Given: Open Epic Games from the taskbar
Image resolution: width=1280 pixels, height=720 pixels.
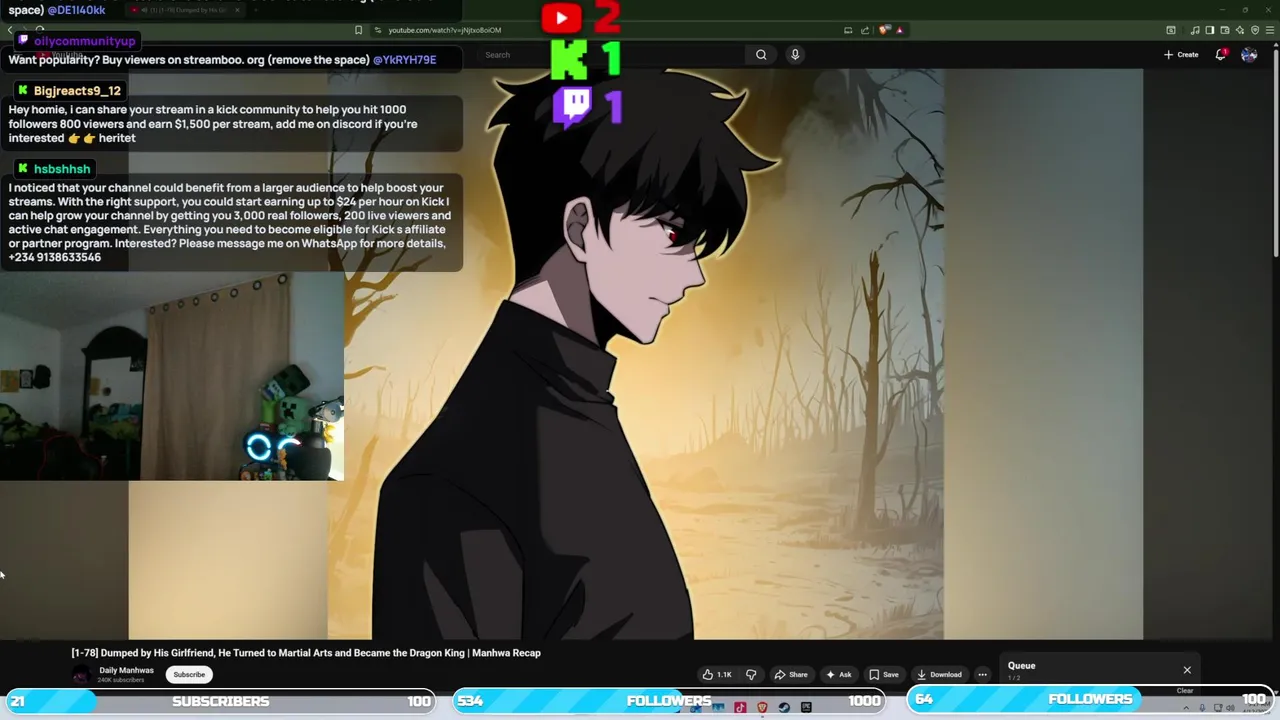Looking at the screenshot, I should tap(806, 708).
